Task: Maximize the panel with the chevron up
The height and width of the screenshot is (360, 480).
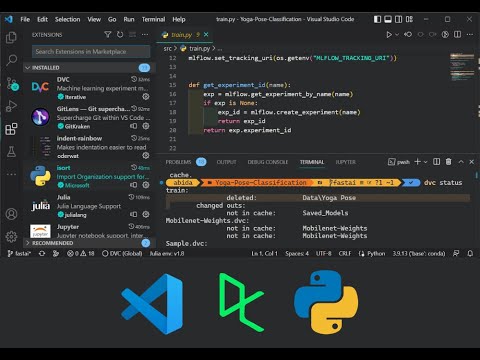Action: click(461, 162)
